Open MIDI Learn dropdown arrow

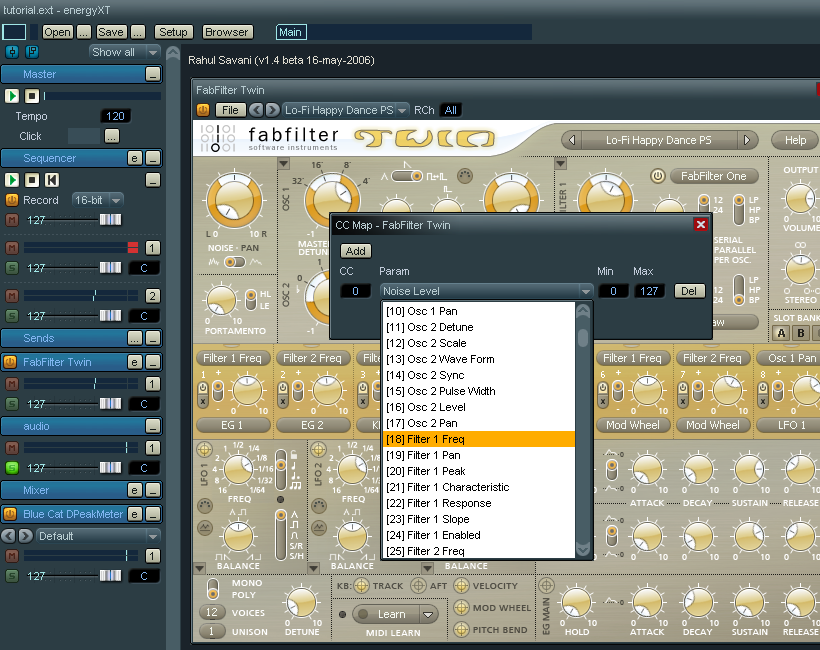(x=428, y=614)
